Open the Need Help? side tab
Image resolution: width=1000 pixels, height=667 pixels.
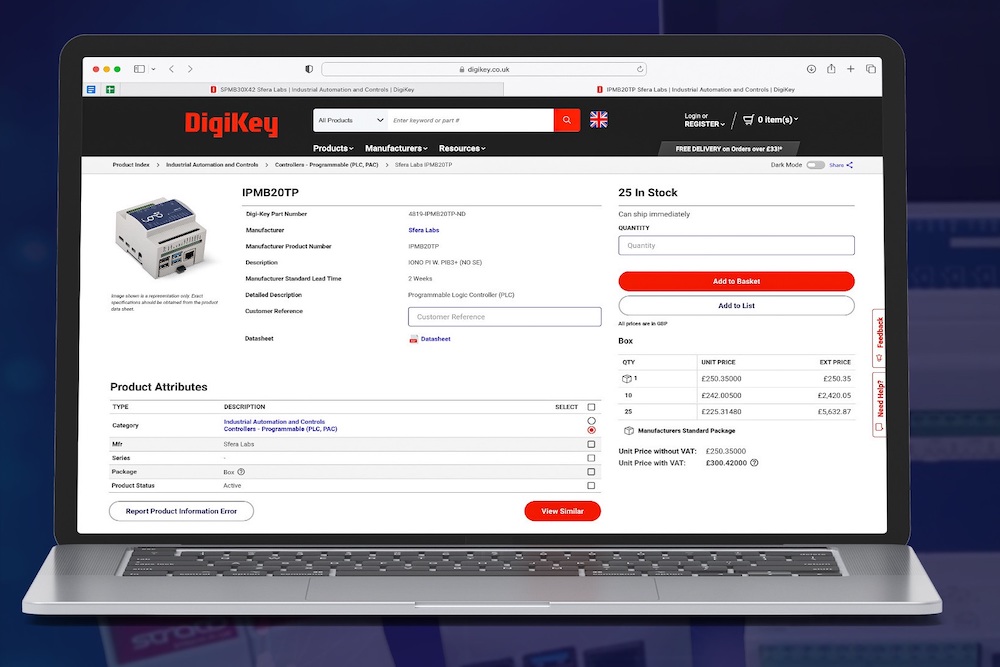click(879, 405)
